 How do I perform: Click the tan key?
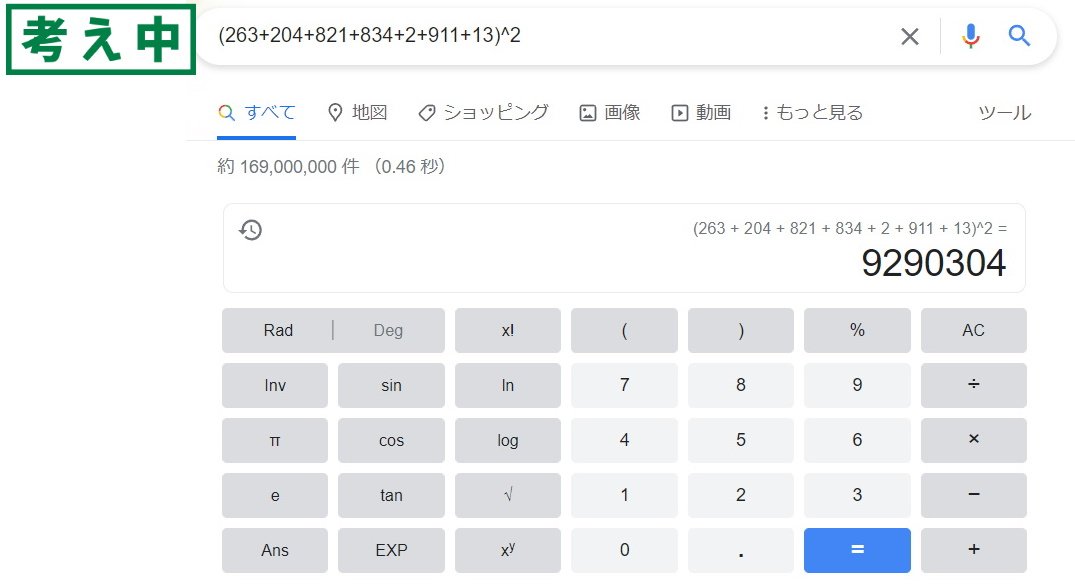pyautogui.click(x=391, y=495)
